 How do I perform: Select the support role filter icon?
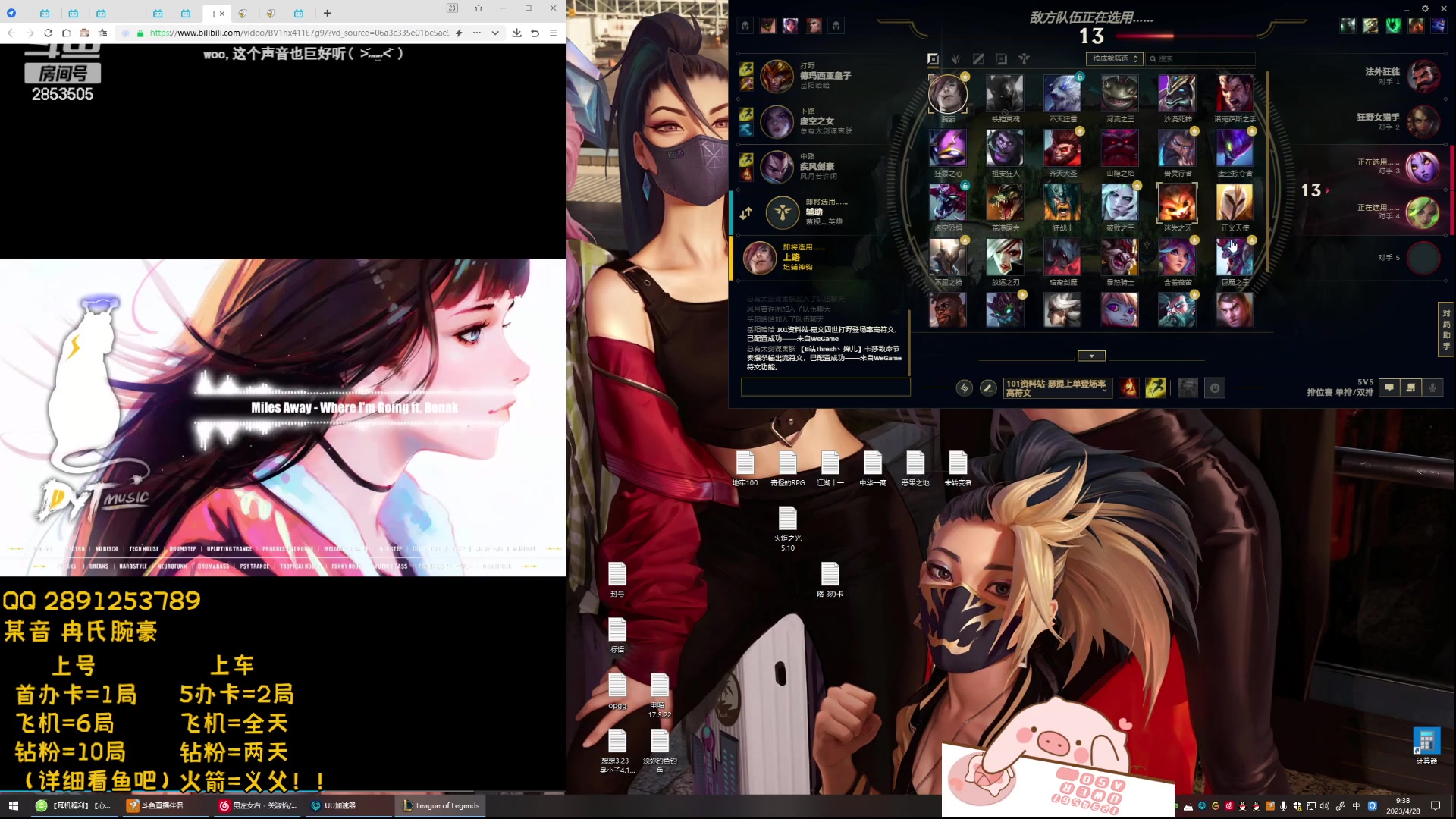[1024, 59]
